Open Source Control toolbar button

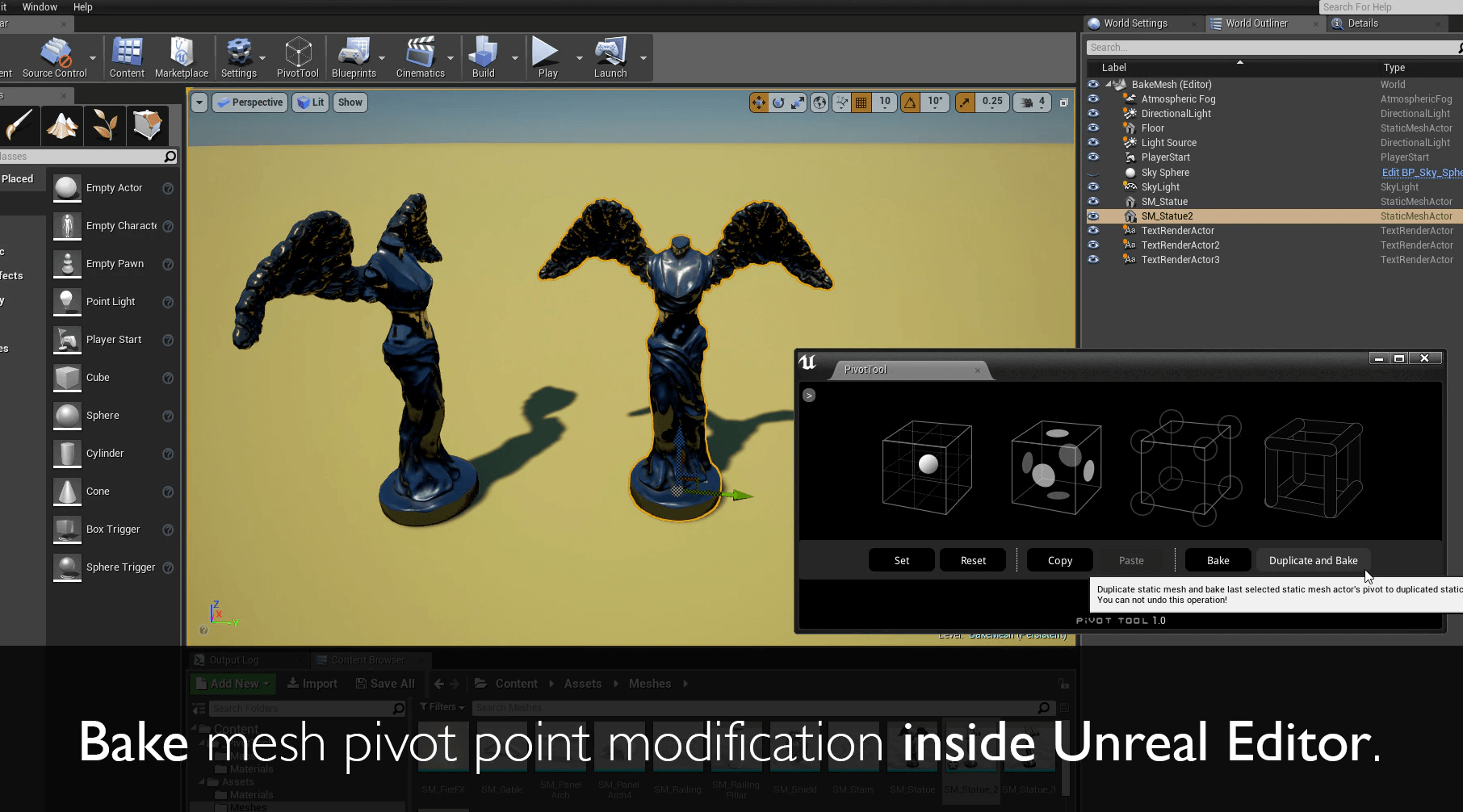(54, 57)
